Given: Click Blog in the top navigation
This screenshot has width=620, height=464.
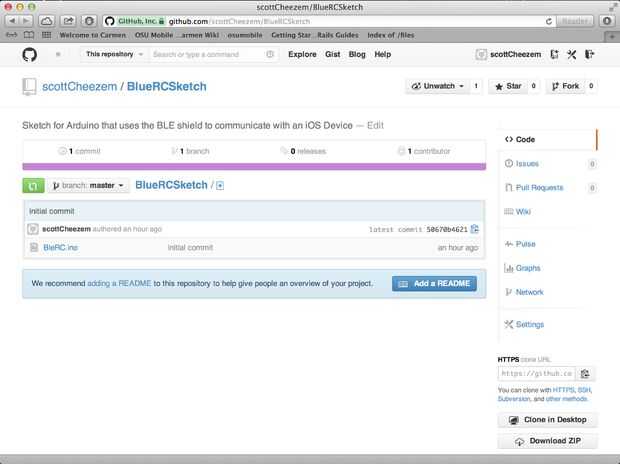Looking at the screenshot, I should point(357,54).
